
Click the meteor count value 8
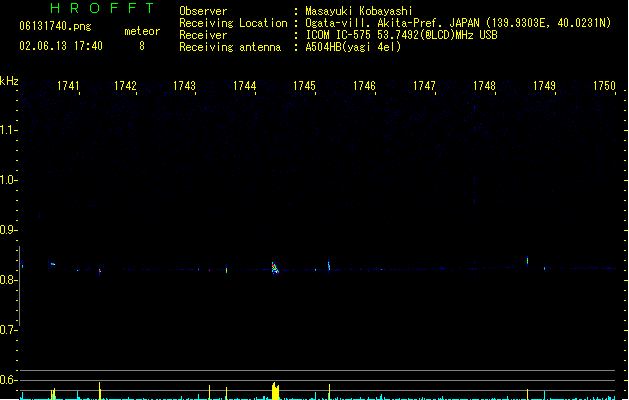pos(142,46)
